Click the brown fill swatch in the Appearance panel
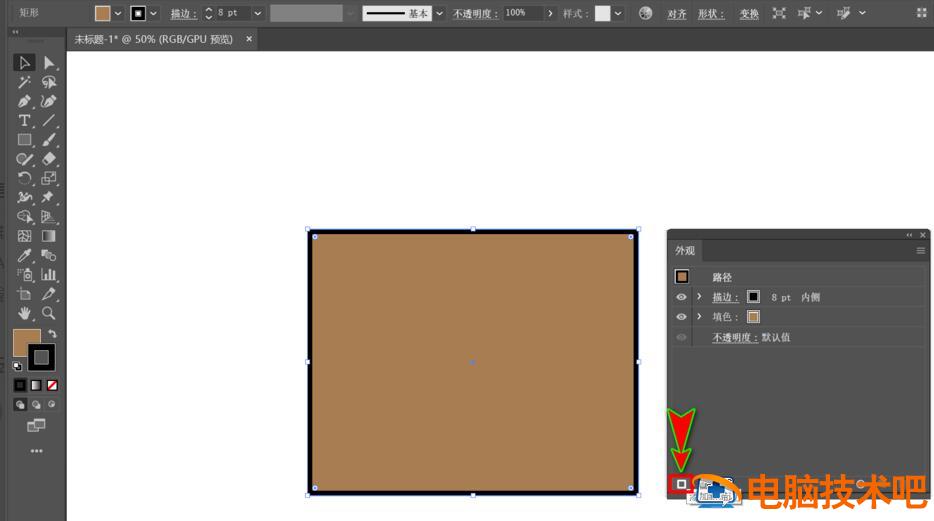Image resolution: width=934 pixels, height=521 pixels. click(x=753, y=317)
